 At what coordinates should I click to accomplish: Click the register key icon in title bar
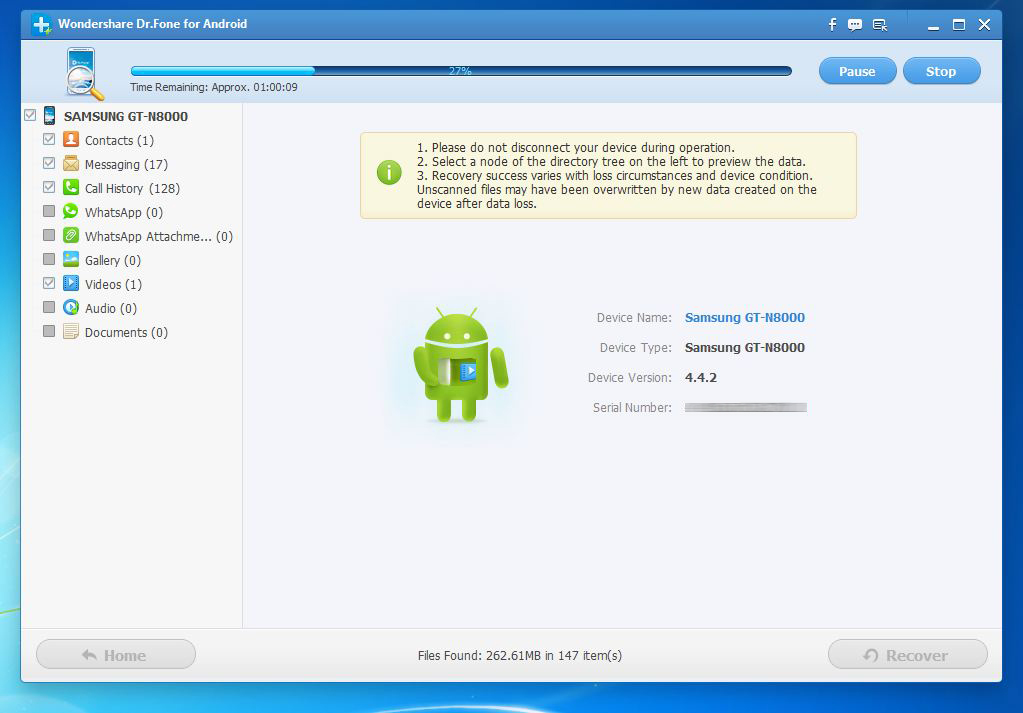pos(879,25)
